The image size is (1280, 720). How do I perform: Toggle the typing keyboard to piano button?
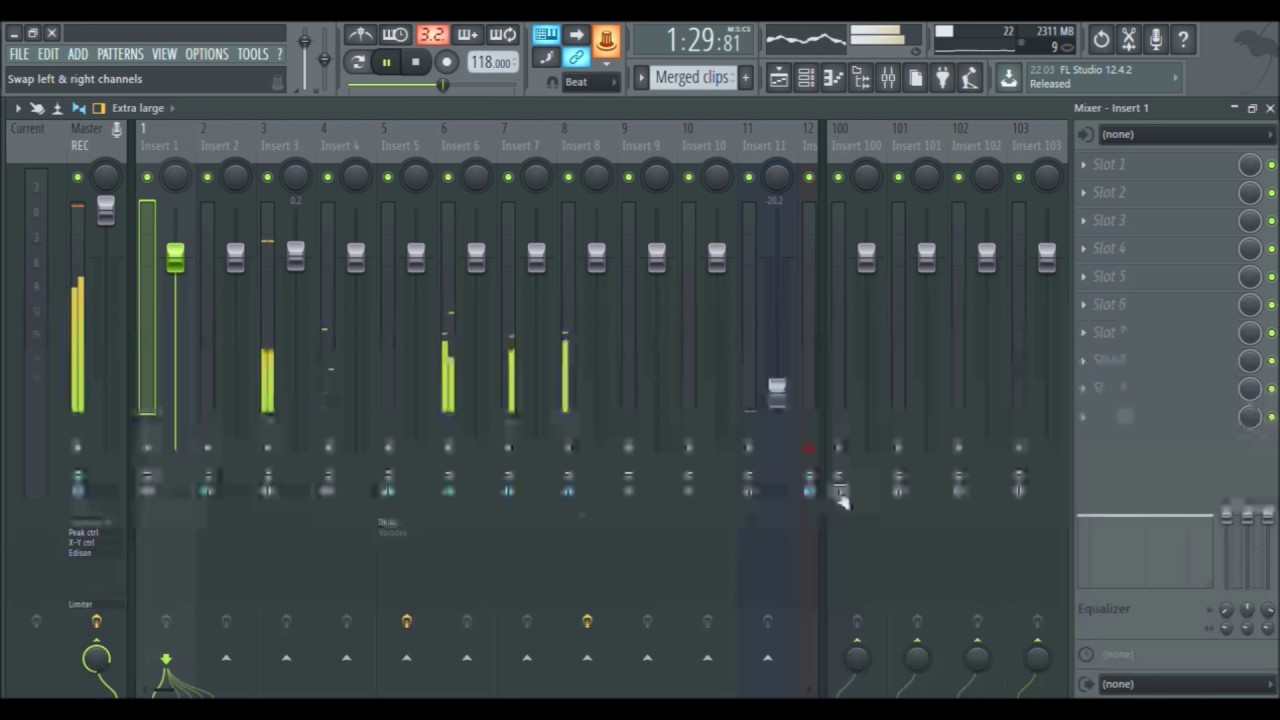546,36
